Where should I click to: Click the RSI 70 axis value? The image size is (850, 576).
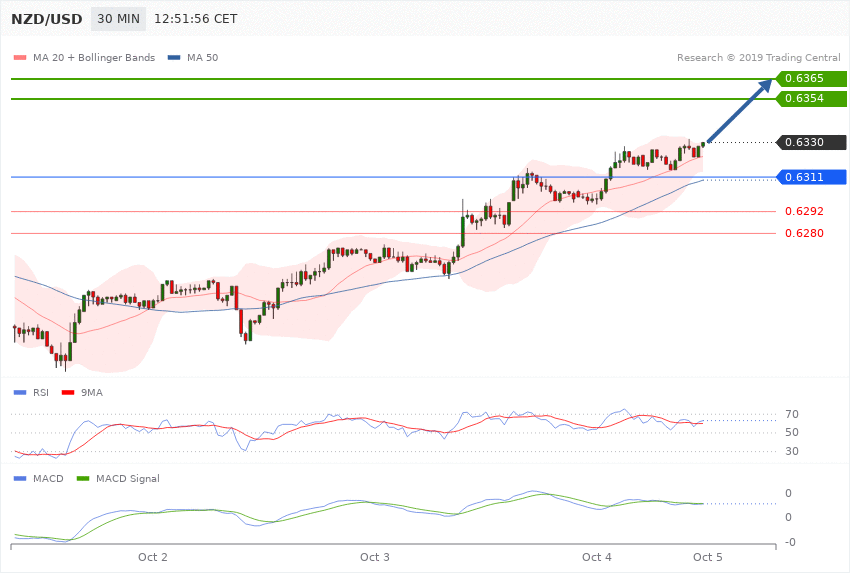pyautogui.click(x=791, y=415)
